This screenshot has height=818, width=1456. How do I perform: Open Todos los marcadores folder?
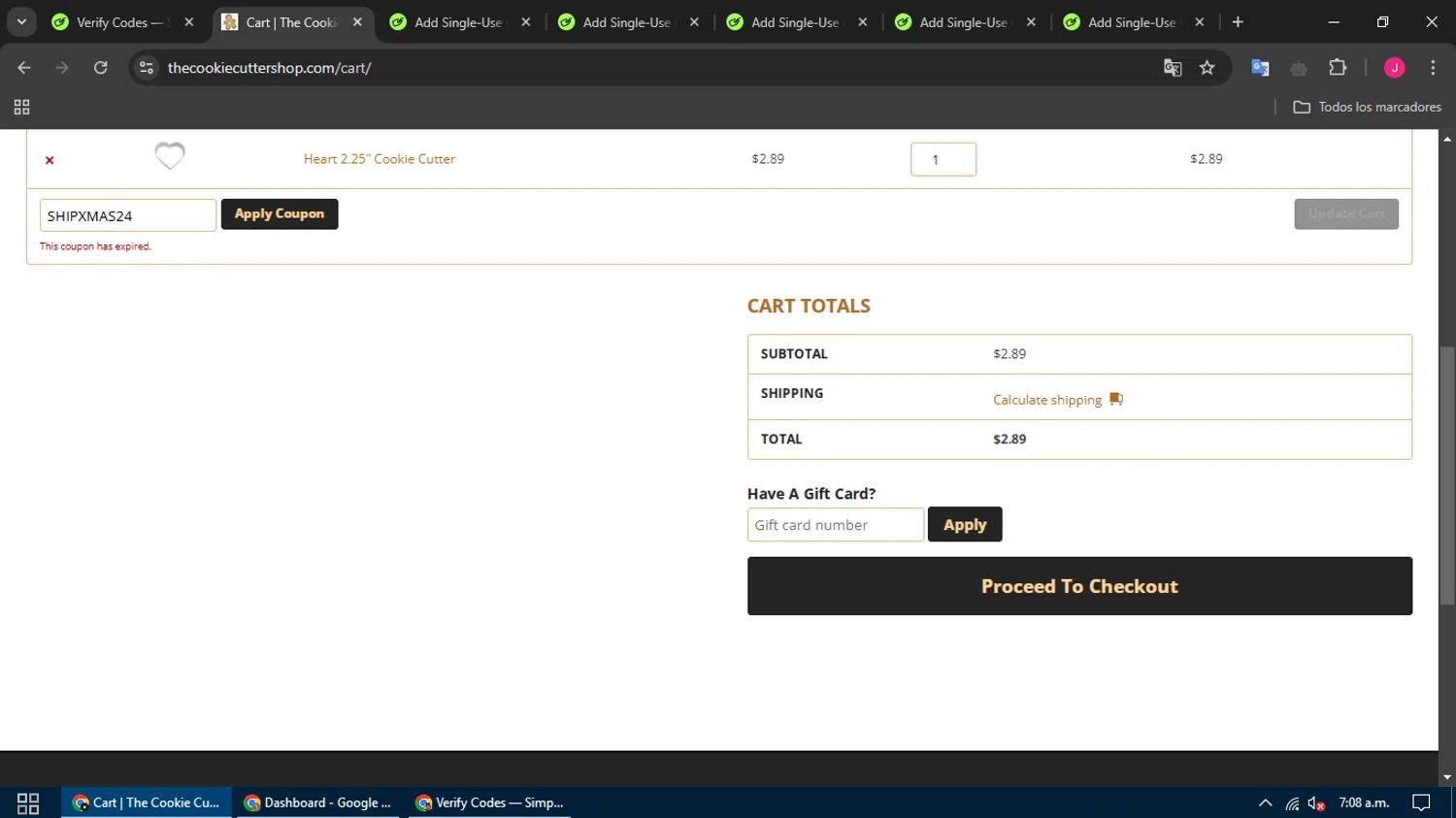click(x=1368, y=107)
